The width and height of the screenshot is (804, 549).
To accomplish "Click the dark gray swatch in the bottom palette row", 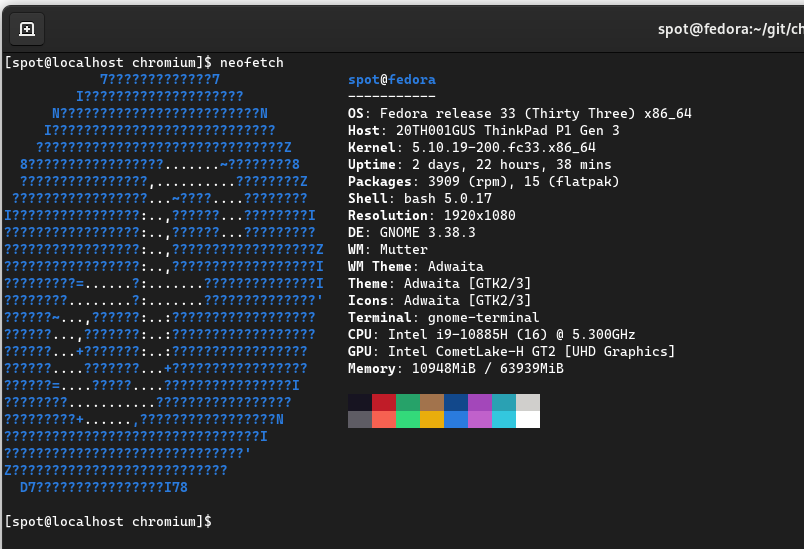I will [x=360, y=419].
